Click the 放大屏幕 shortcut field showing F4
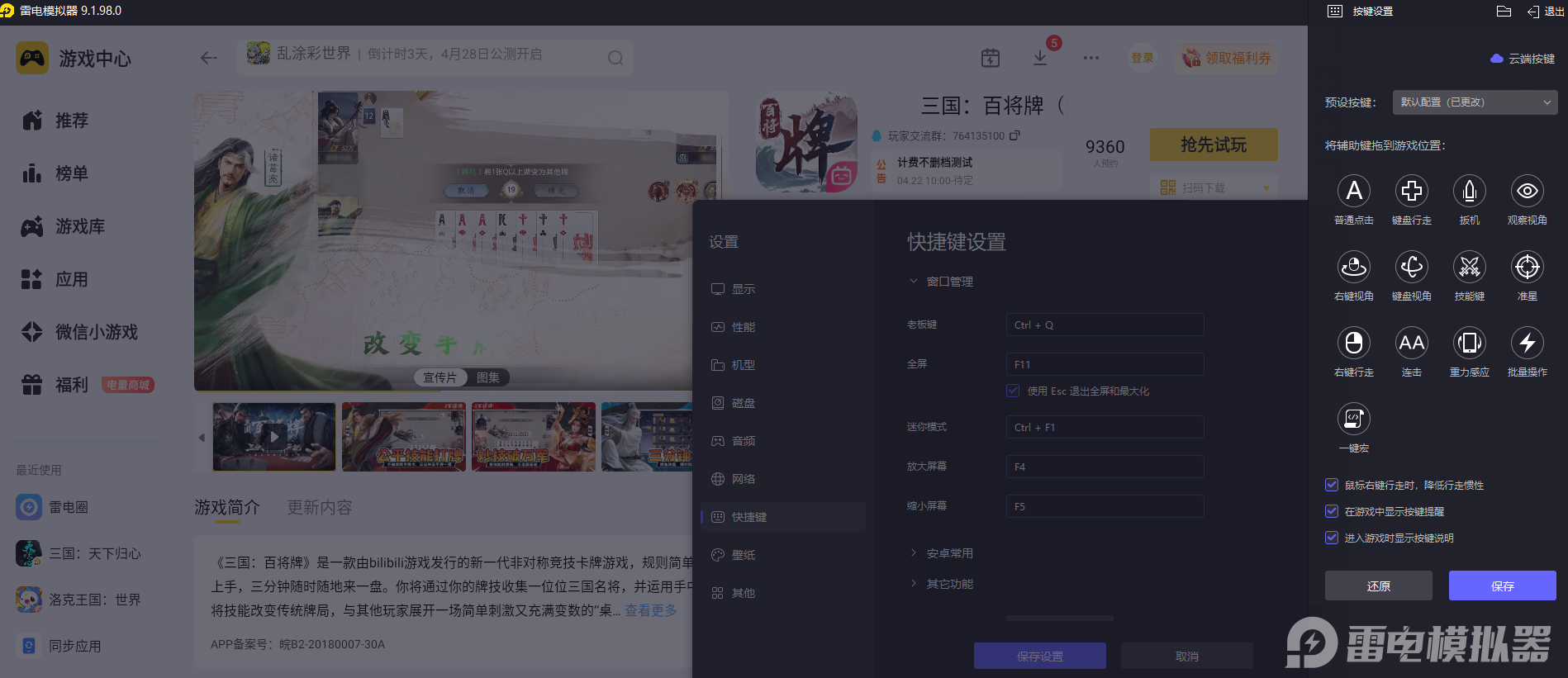 (x=1105, y=467)
